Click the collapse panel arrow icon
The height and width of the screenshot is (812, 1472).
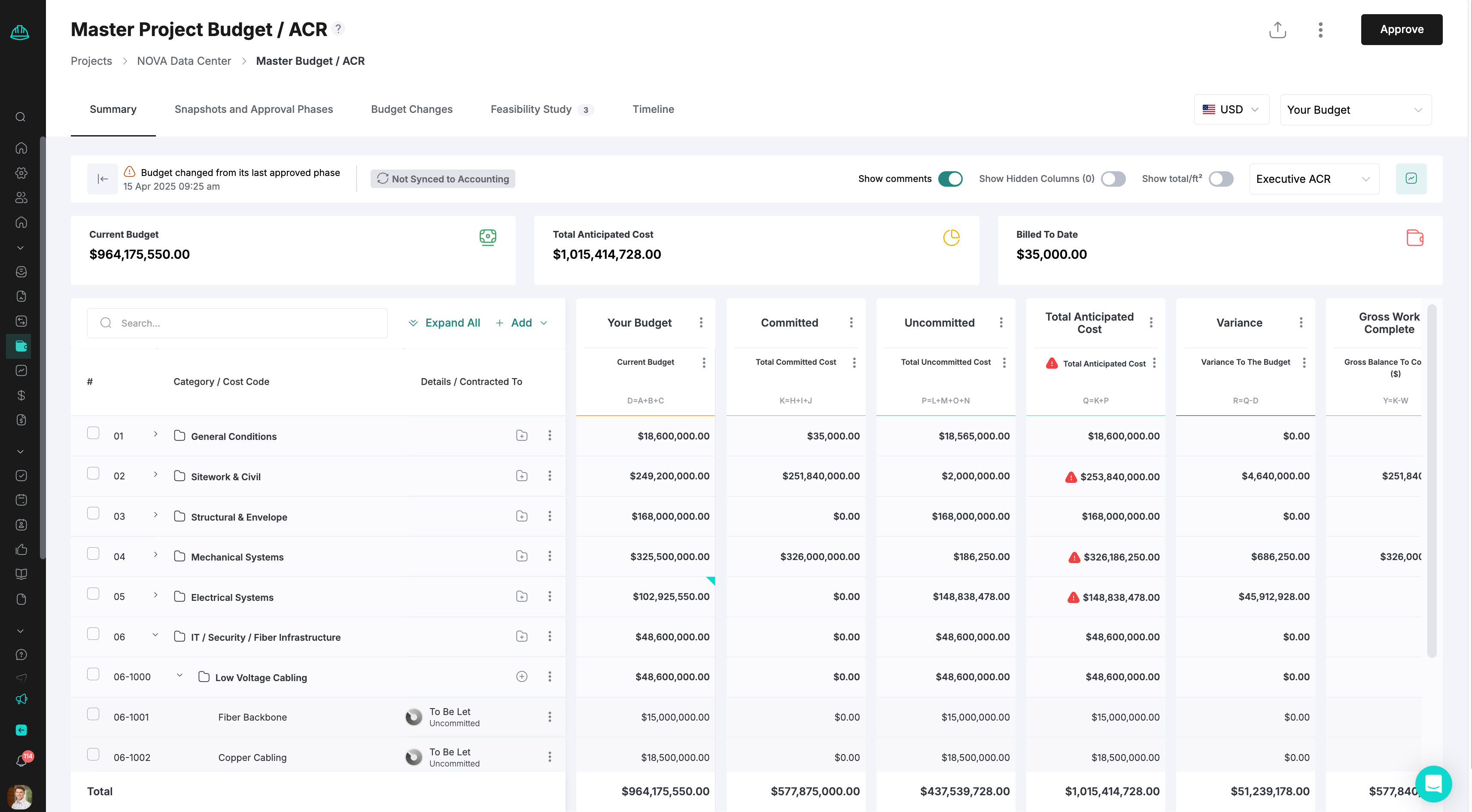tap(103, 179)
